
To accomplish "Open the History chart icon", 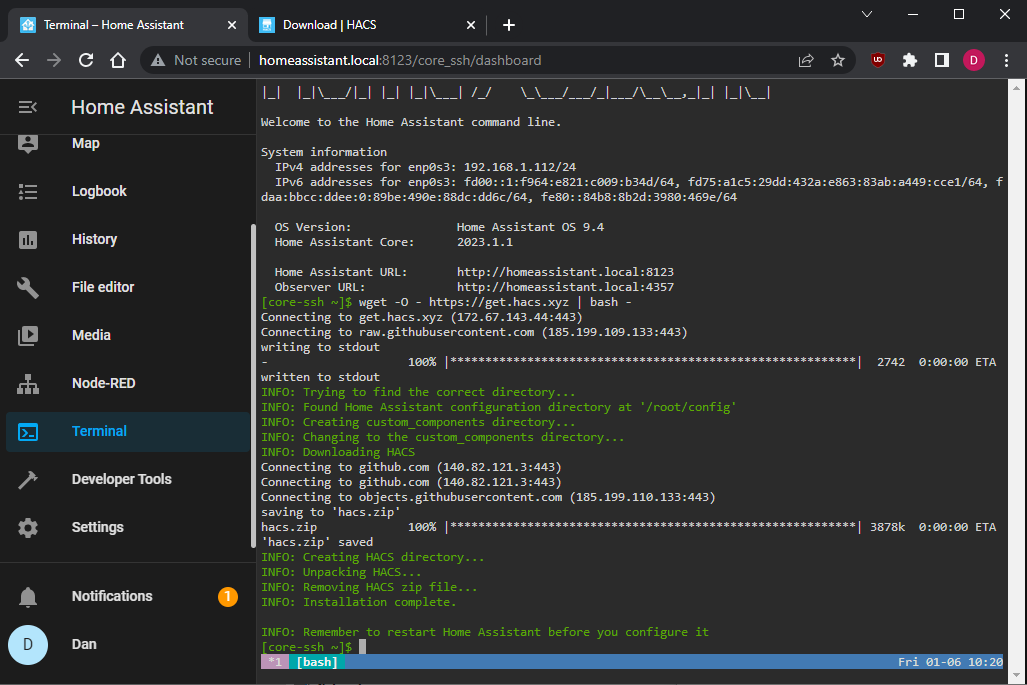I will (28, 240).
